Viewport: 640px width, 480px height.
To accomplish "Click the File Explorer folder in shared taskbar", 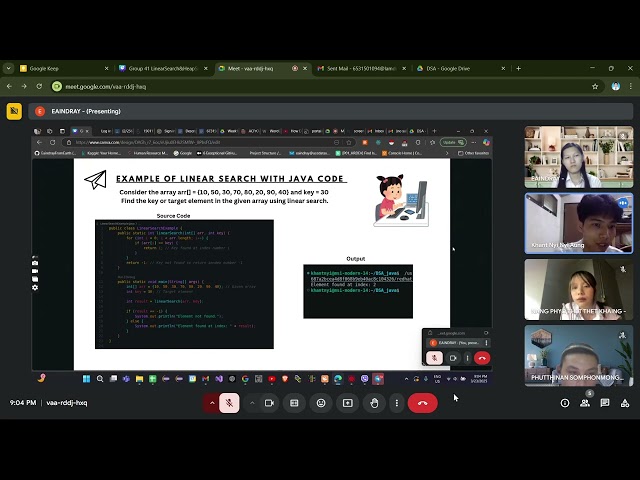I will click(140, 379).
